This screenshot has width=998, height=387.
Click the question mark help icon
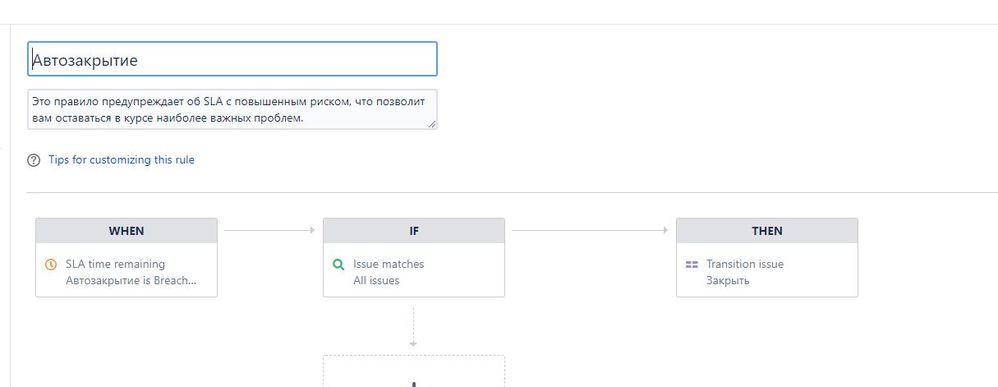(x=34, y=160)
